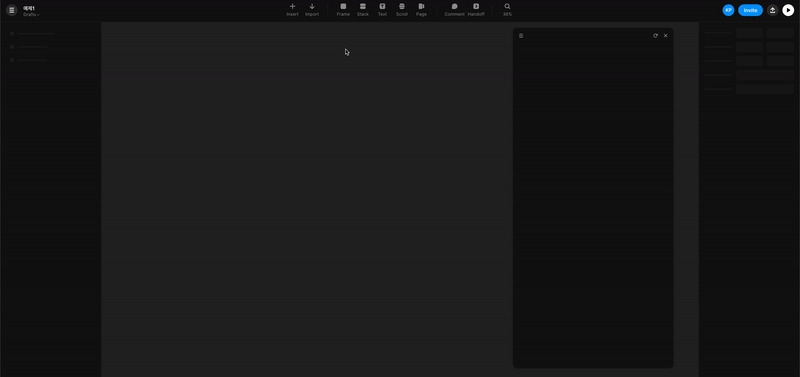Select the Page tool
800x377 pixels.
421,10
